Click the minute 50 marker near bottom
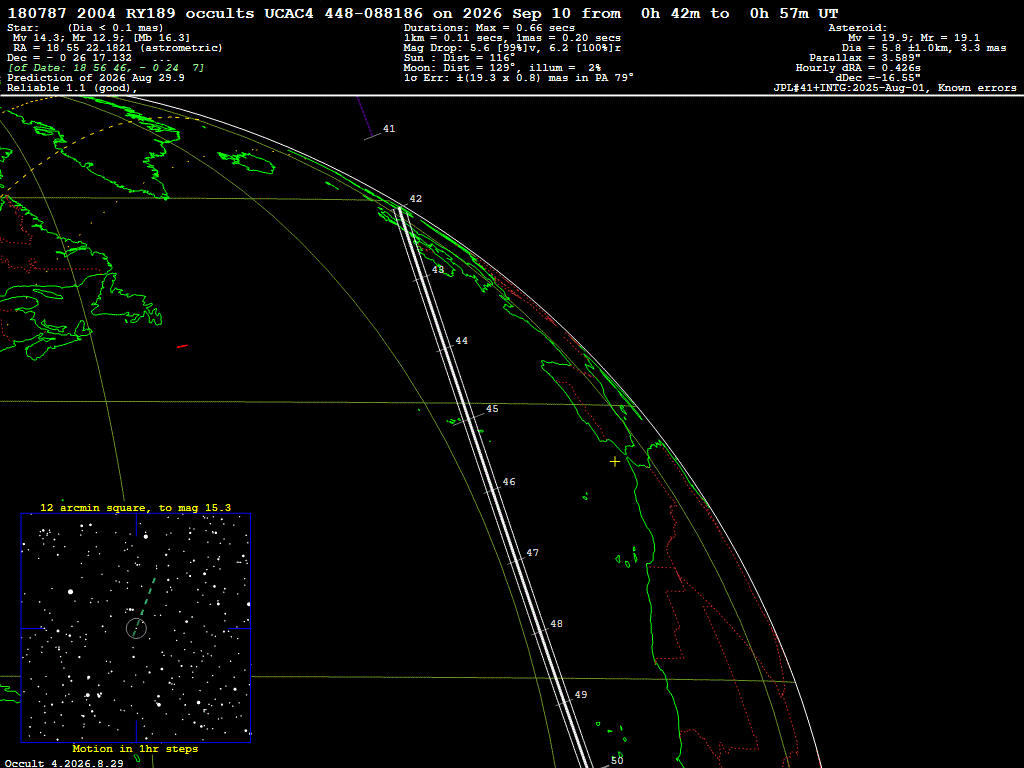1024x768 pixels. point(617,760)
